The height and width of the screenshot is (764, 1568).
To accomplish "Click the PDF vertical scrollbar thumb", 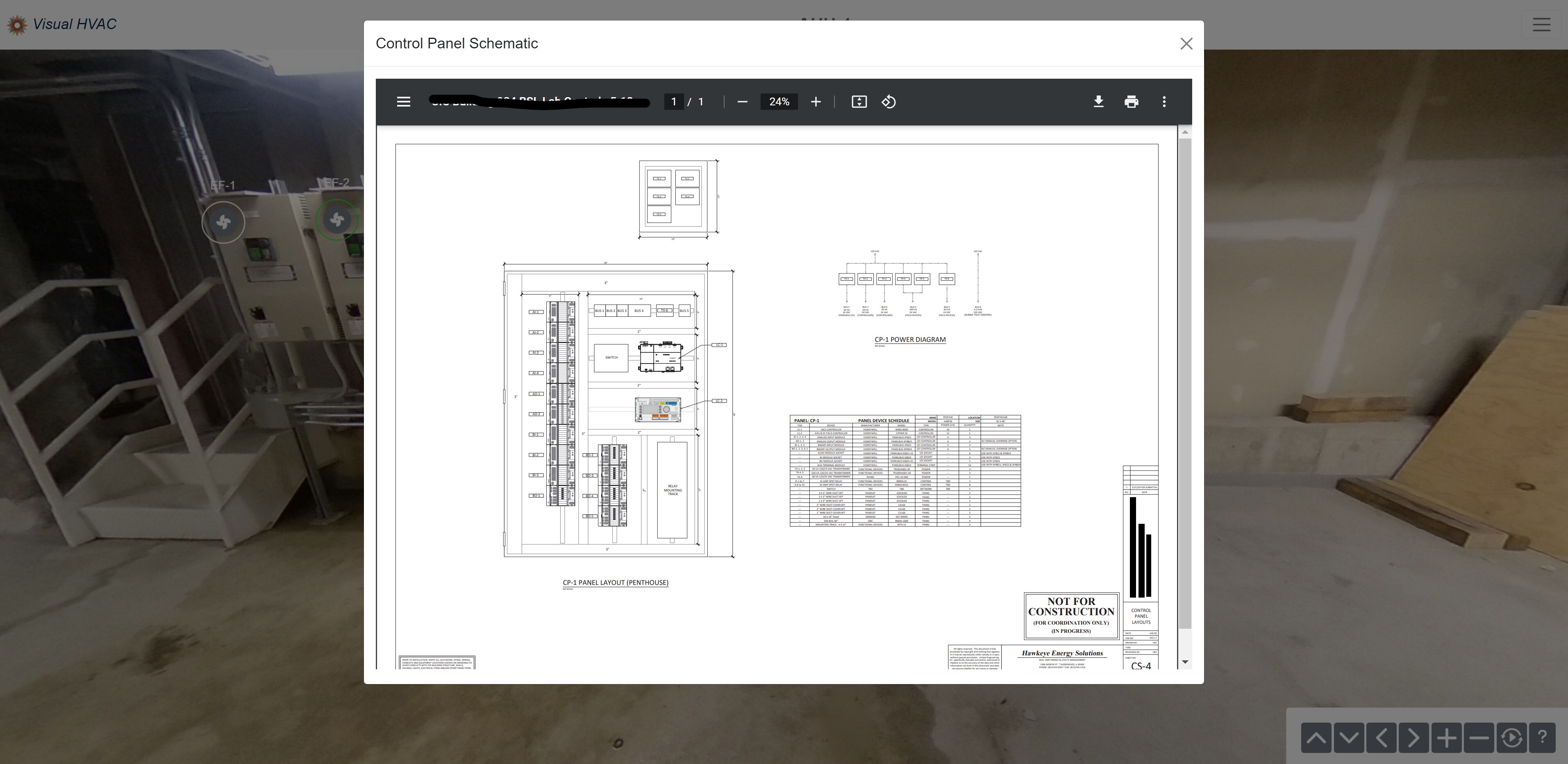I will tap(1184, 384).
